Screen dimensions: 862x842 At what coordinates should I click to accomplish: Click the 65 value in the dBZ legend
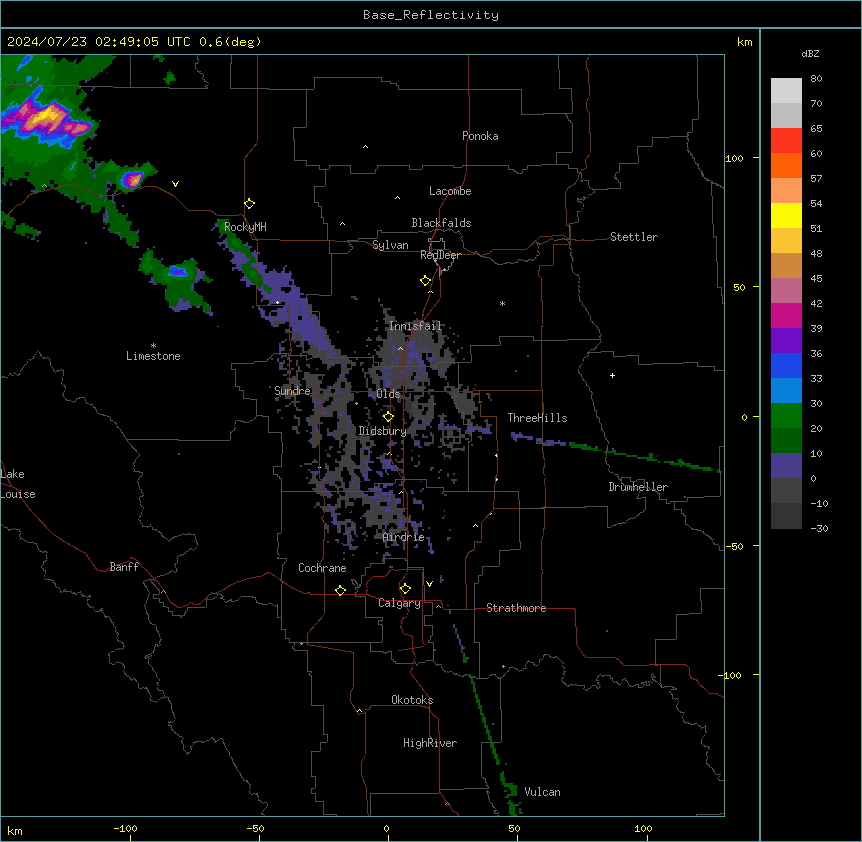coord(816,128)
